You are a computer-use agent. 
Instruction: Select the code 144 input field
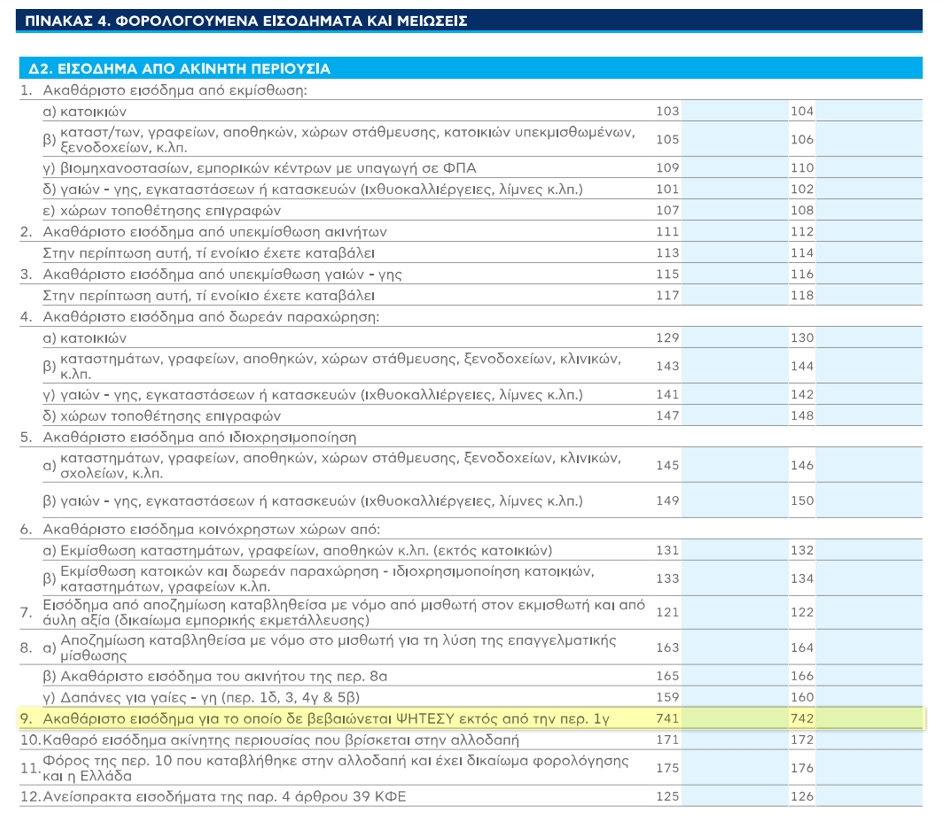[x=869, y=366]
